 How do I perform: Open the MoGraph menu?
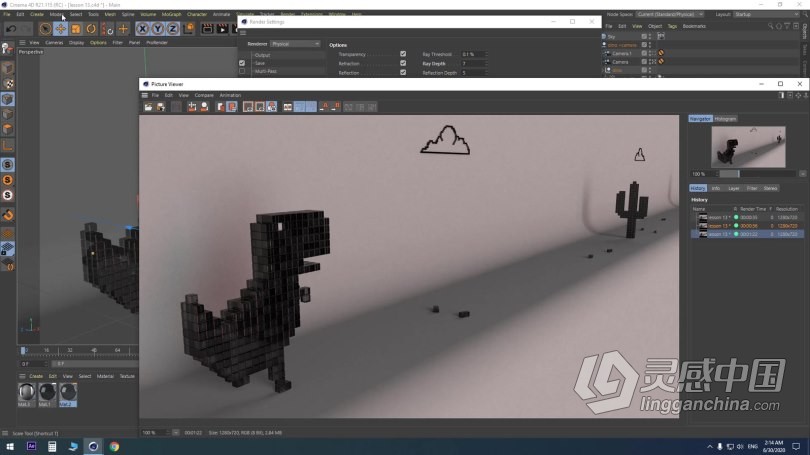click(x=172, y=14)
